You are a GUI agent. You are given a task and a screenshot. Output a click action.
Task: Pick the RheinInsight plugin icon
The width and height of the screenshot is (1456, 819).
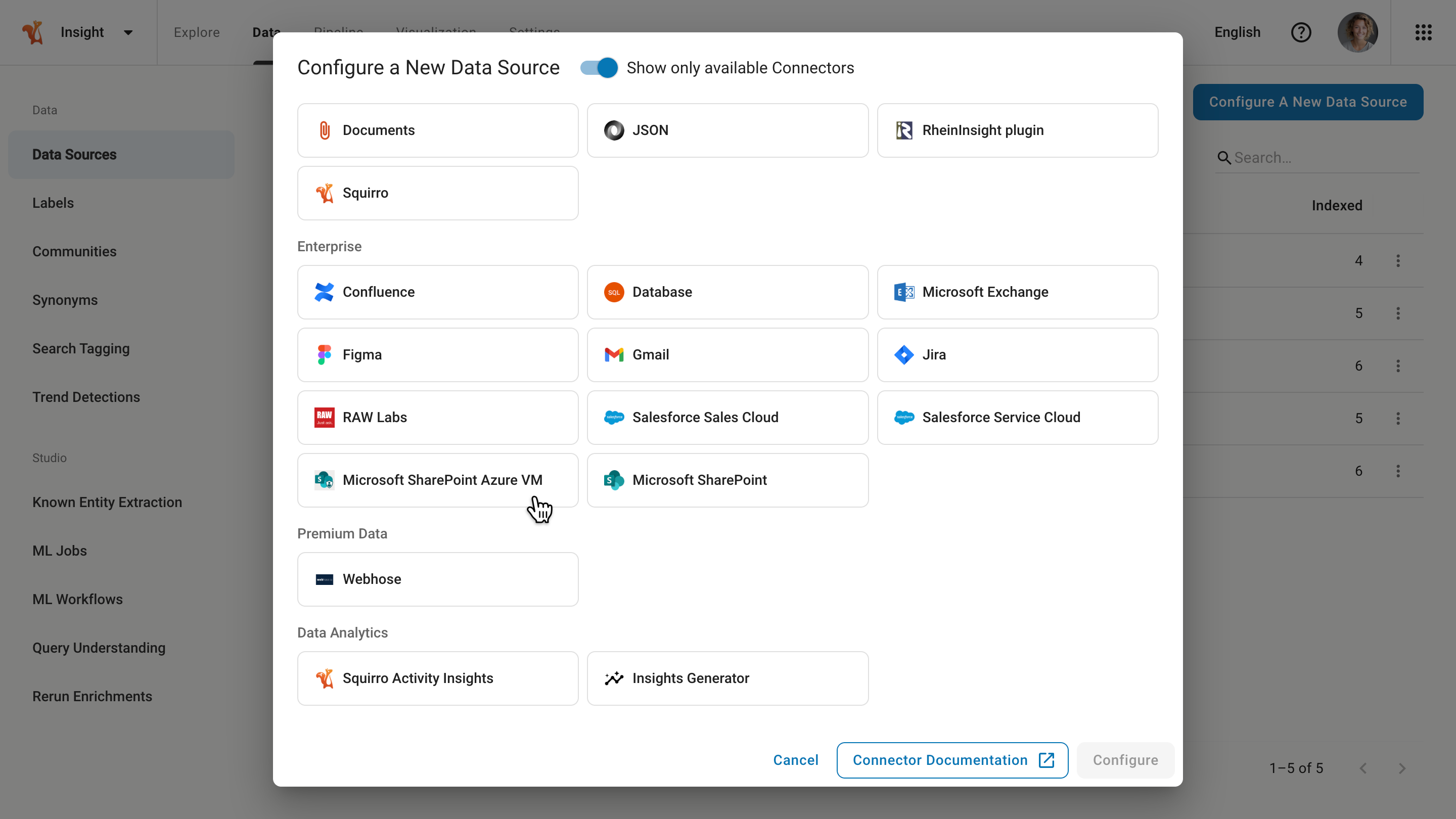(904, 130)
